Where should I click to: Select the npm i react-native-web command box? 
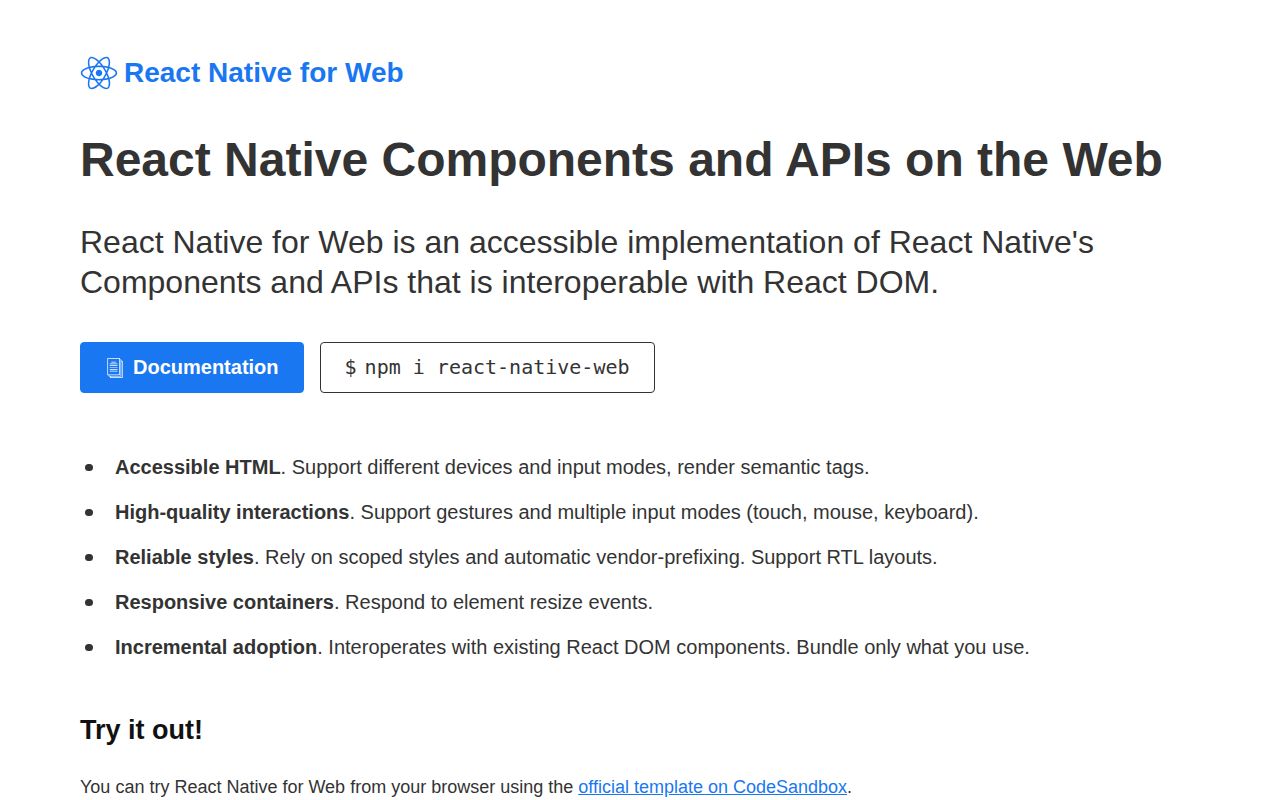coord(487,367)
